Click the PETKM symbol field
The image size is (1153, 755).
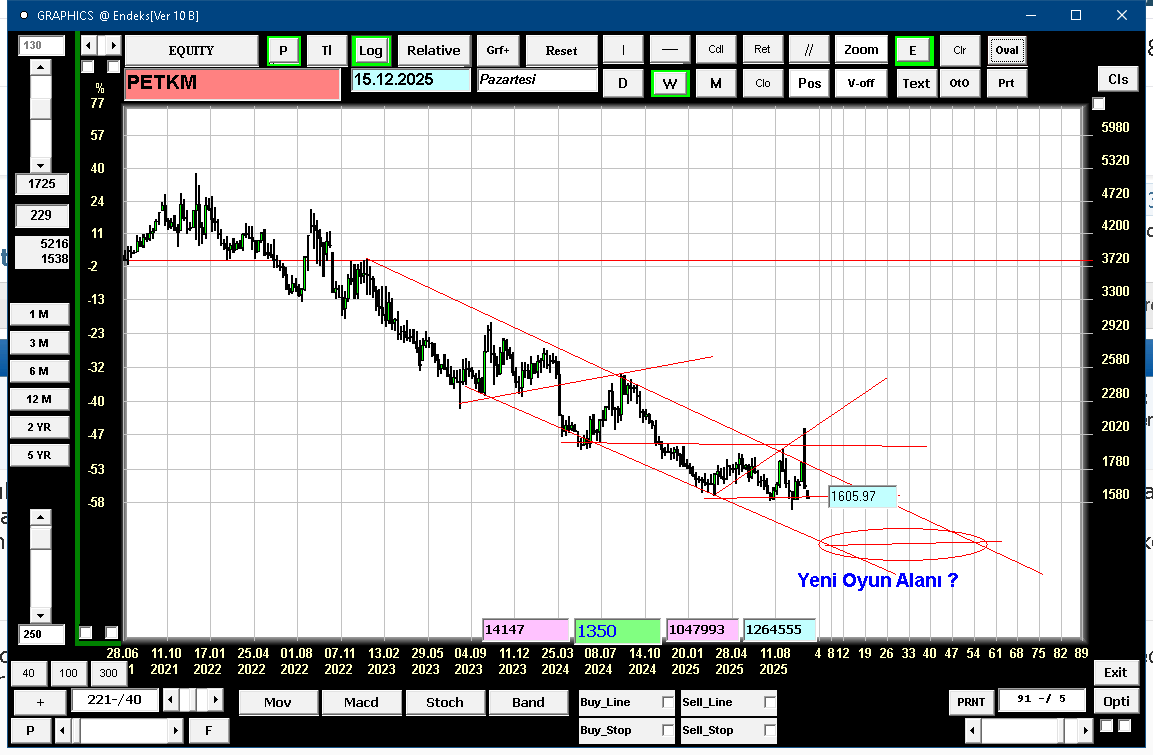[x=232, y=84]
